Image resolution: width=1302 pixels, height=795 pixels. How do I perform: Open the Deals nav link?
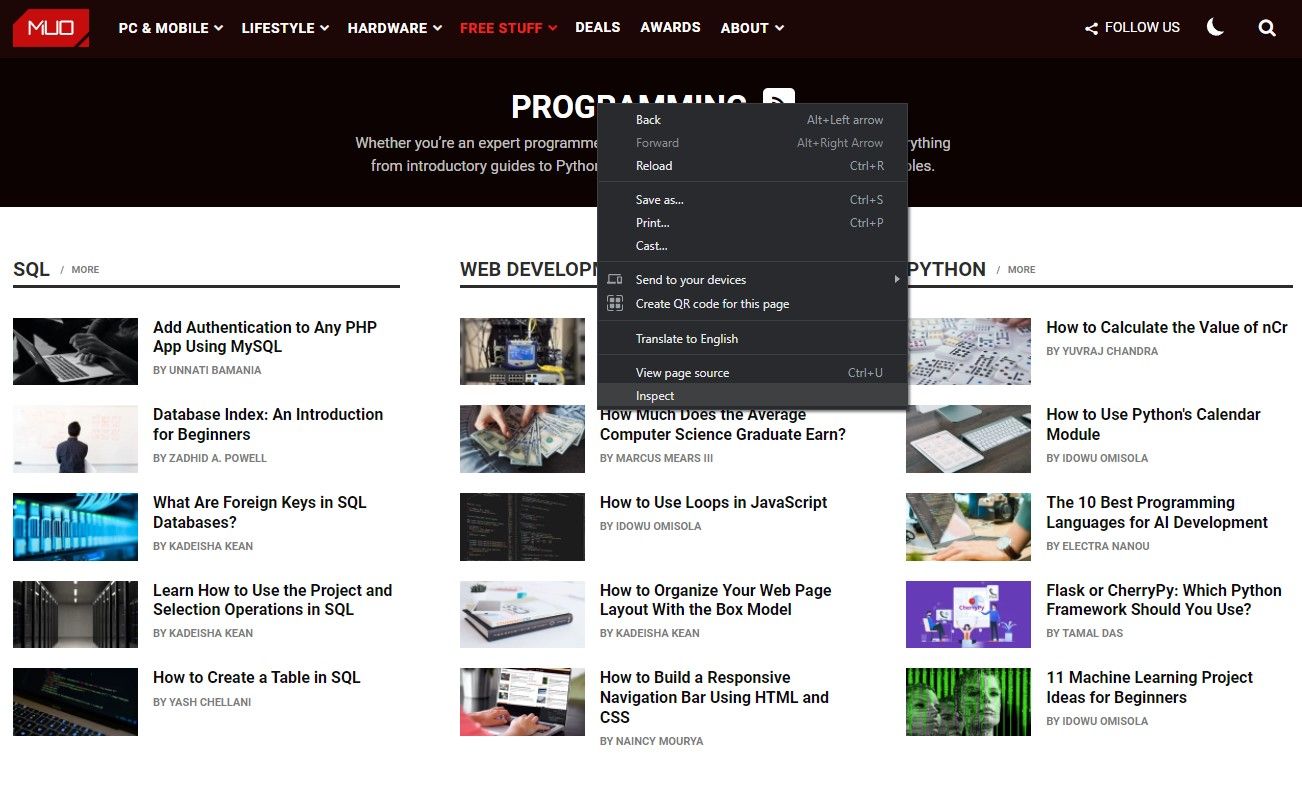598,27
